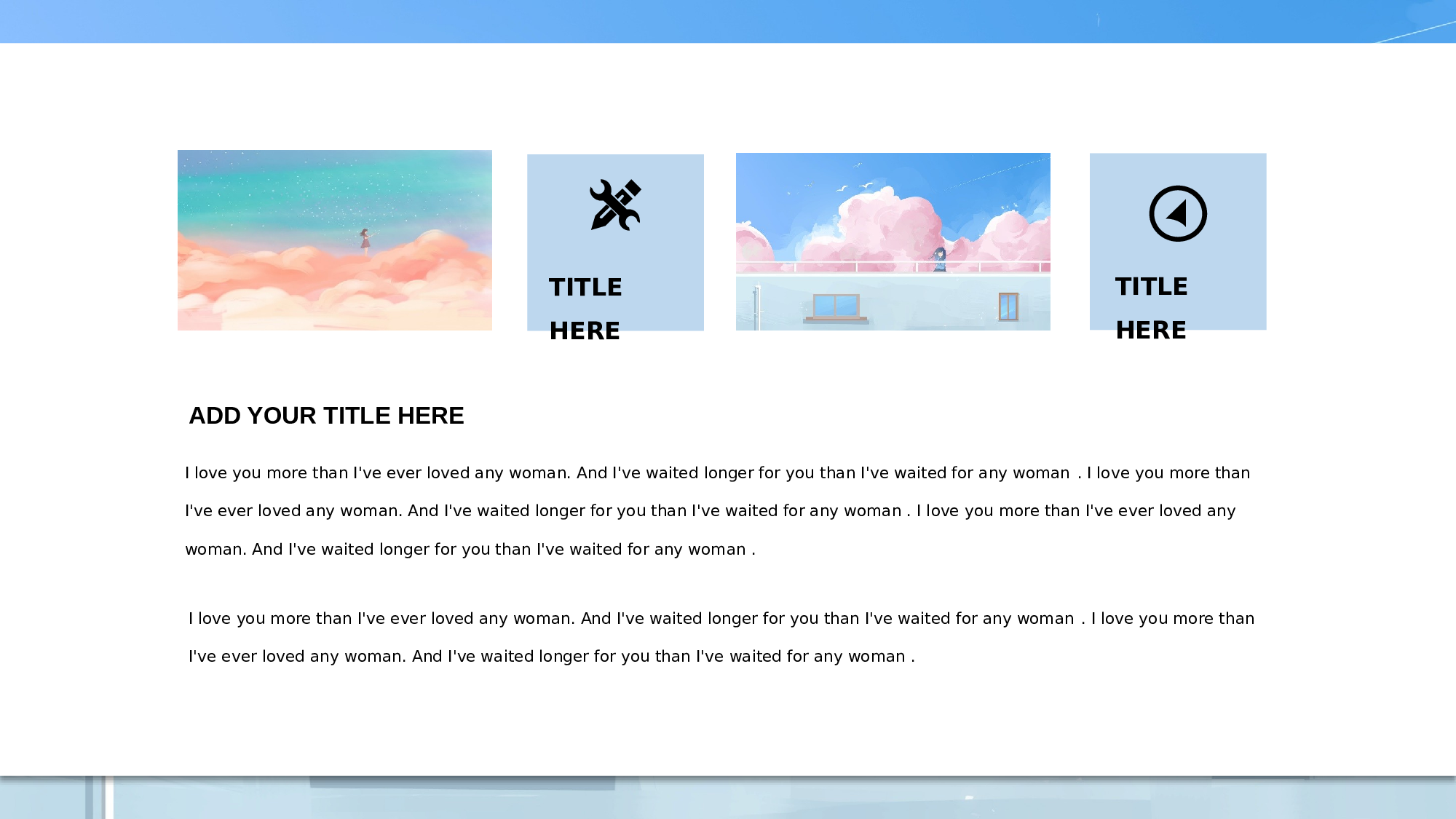Click the small narrow window on building
Screen dimensions: 1456x819
[x=1008, y=306]
